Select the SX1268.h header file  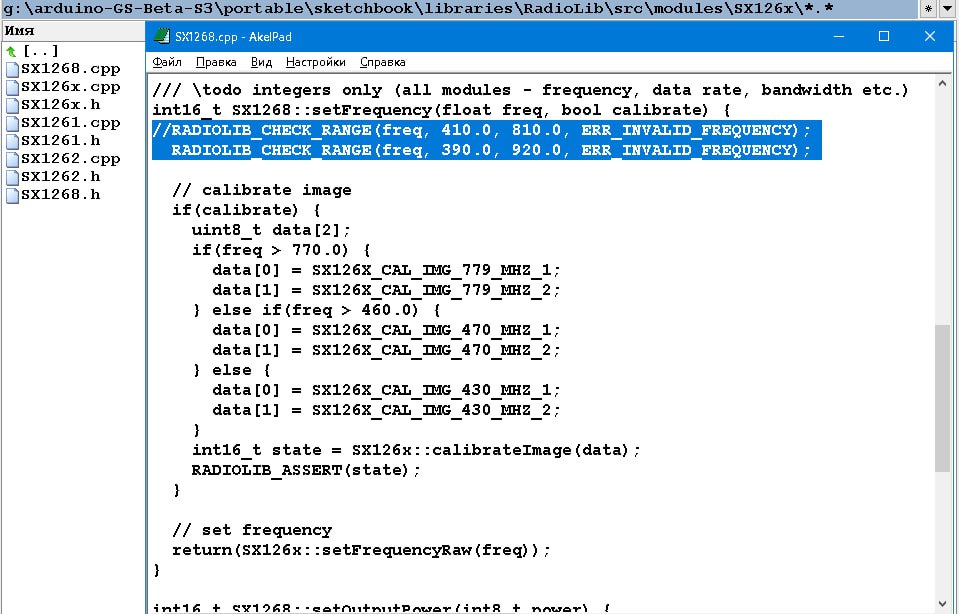point(60,195)
